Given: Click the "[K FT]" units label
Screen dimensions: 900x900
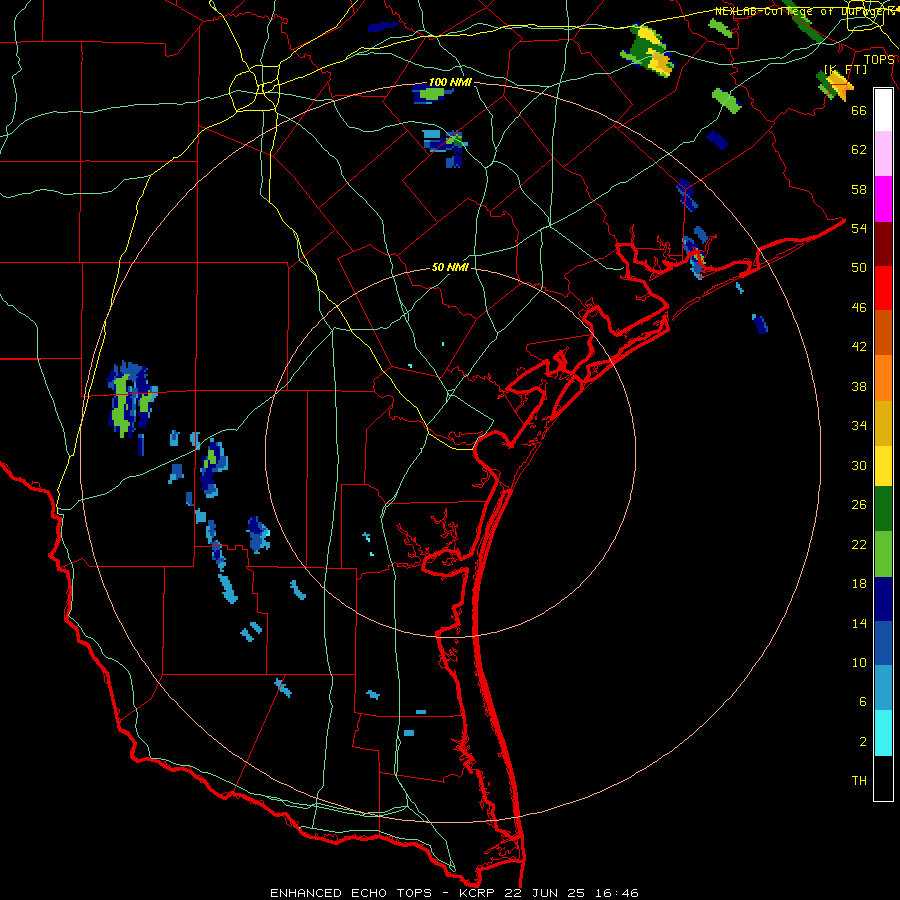Looking at the screenshot, I should coord(845,70).
